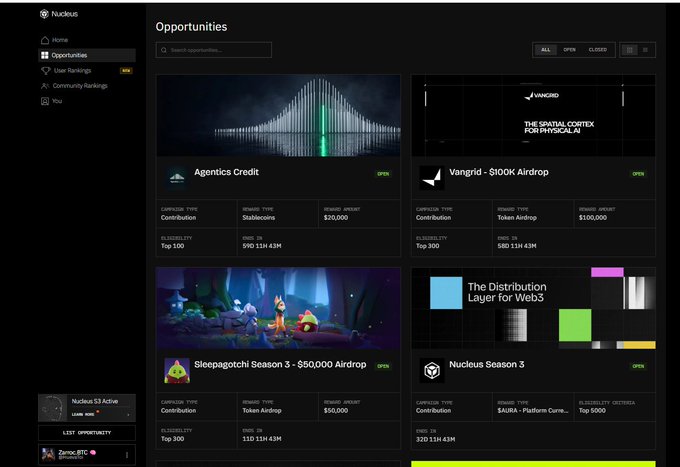Focus the Search opportunities field

tap(214, 50)
